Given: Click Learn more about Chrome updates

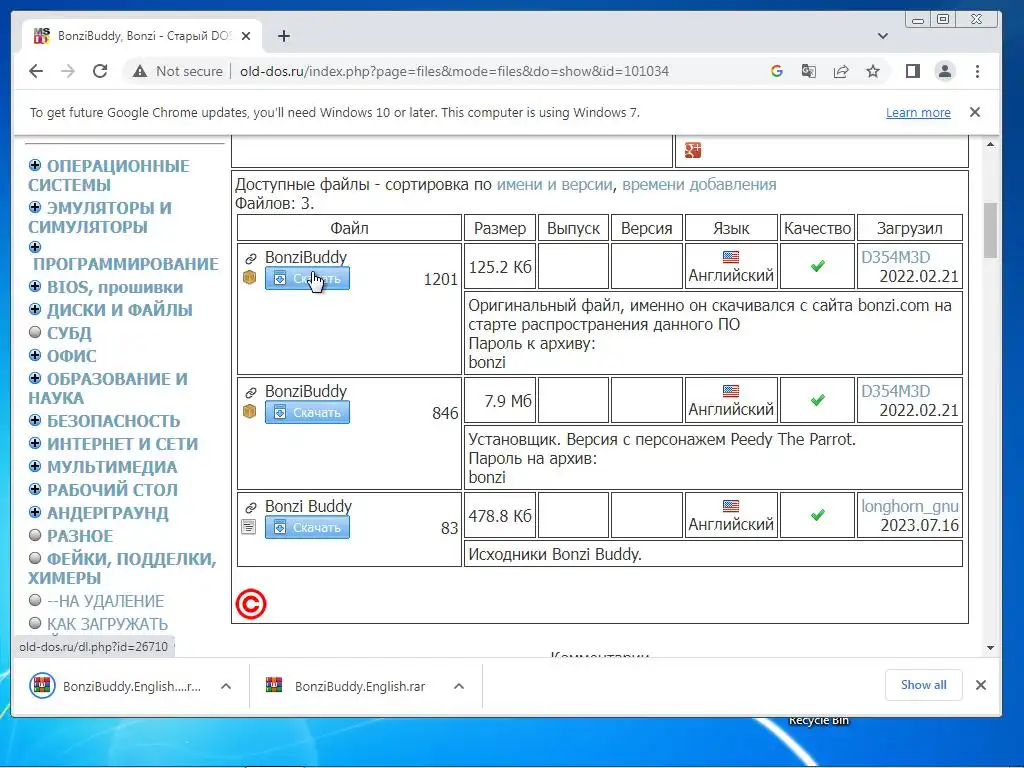Looking at the screenshot, I should 918,112.
